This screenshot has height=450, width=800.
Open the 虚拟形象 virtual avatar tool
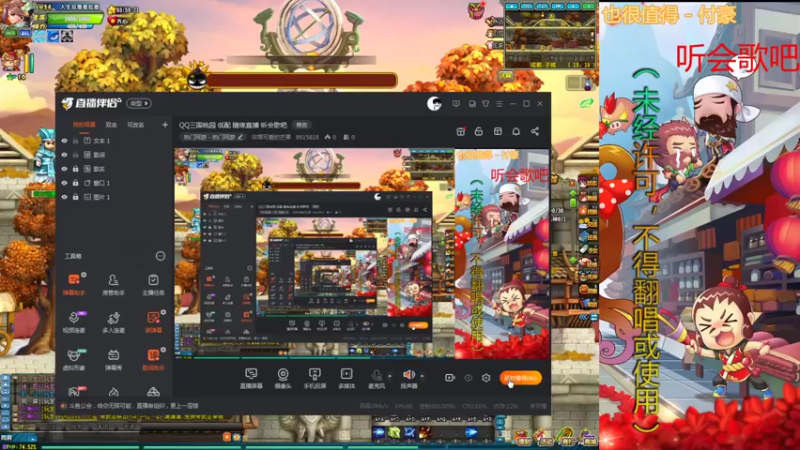74,359
